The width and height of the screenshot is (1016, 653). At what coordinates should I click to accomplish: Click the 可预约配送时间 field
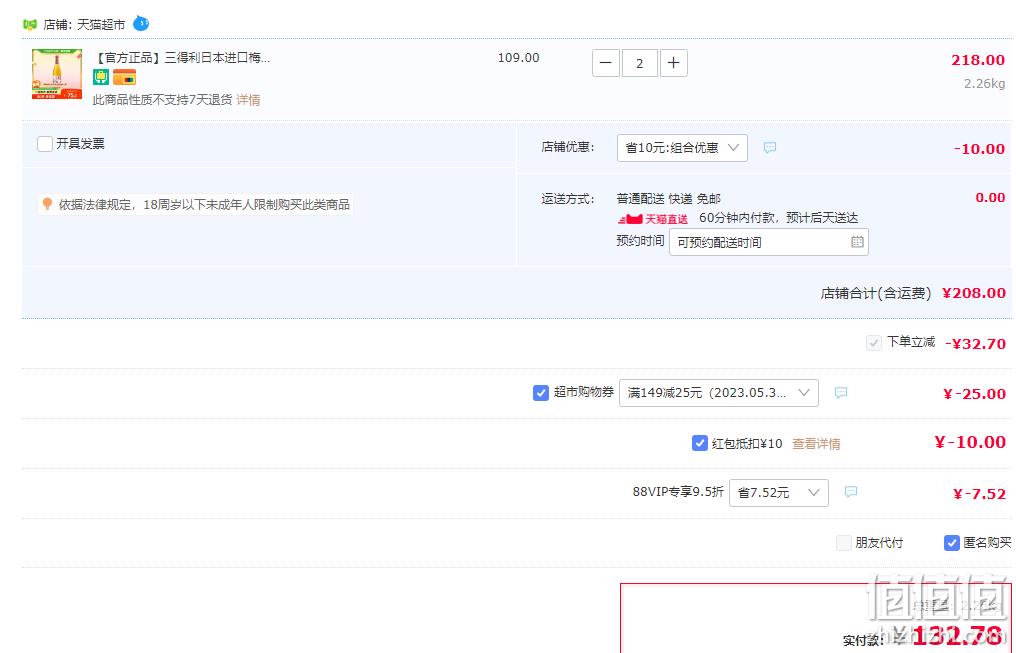point(768,242)
